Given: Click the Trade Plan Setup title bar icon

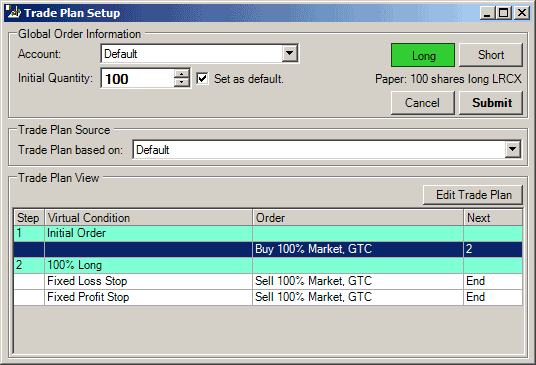Looking at the screenshot, I should [14, 12].
